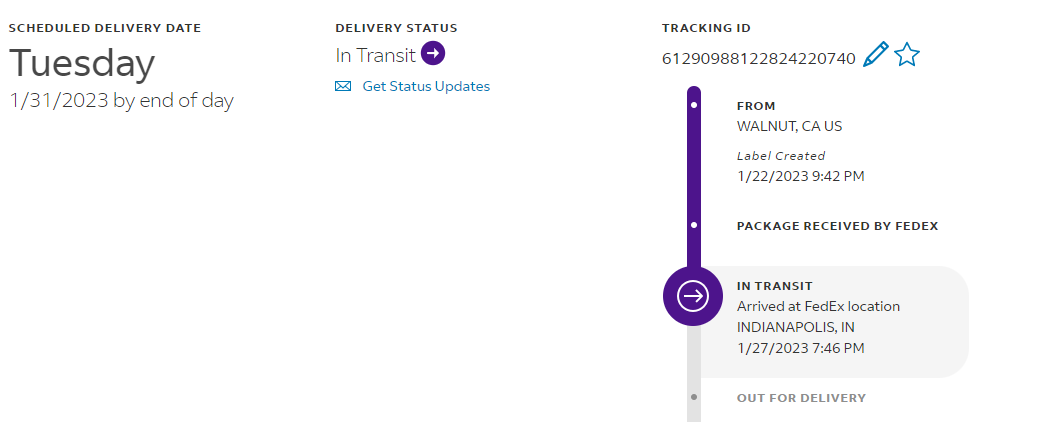Image resolution: width=1037 pixels, height=422 pixels.
Task: Click the pencil icon to edit tracking nickname
Action: [x=876, y=55]
